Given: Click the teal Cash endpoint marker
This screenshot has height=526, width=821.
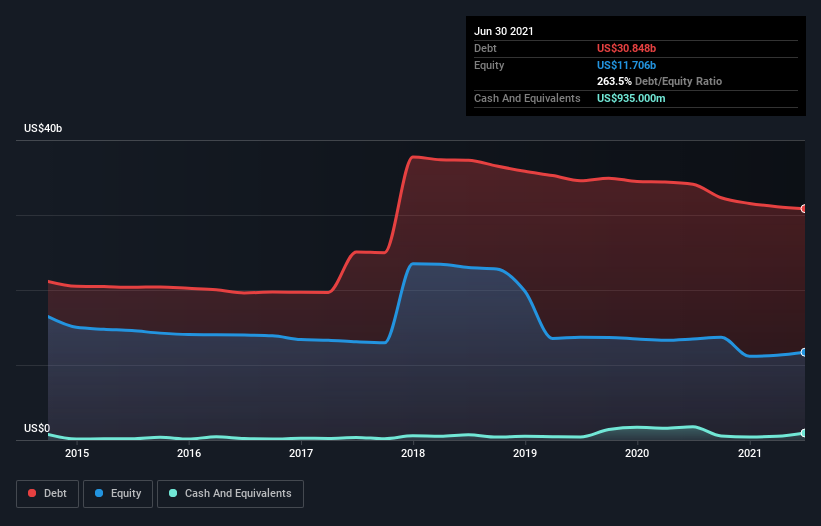Looking at the screenshot, I should 804,433.
